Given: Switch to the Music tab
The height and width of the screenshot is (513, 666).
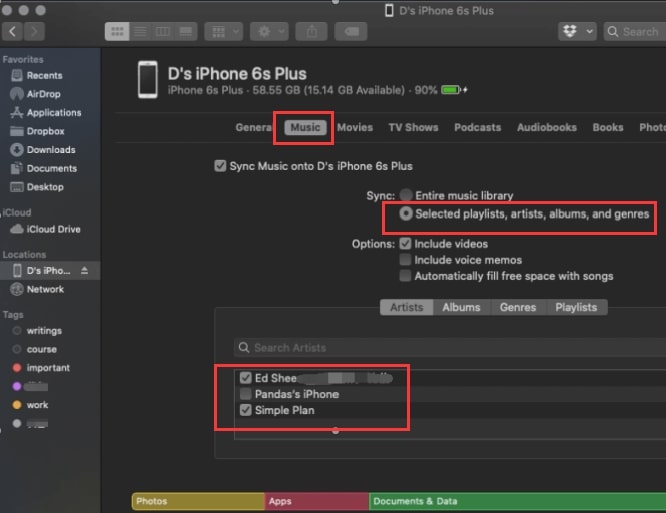Looking at the screenshot, I should [x=305, y=127].
